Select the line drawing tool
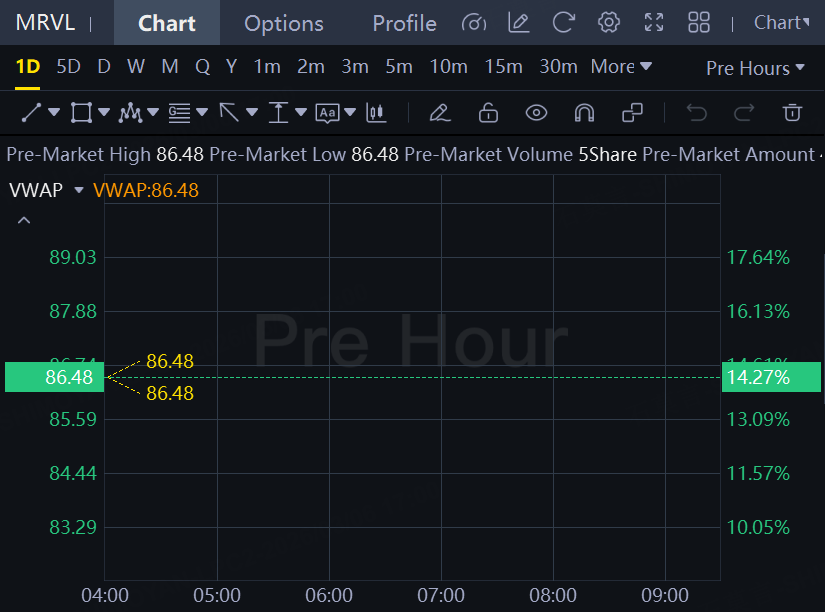 (31, 113)
